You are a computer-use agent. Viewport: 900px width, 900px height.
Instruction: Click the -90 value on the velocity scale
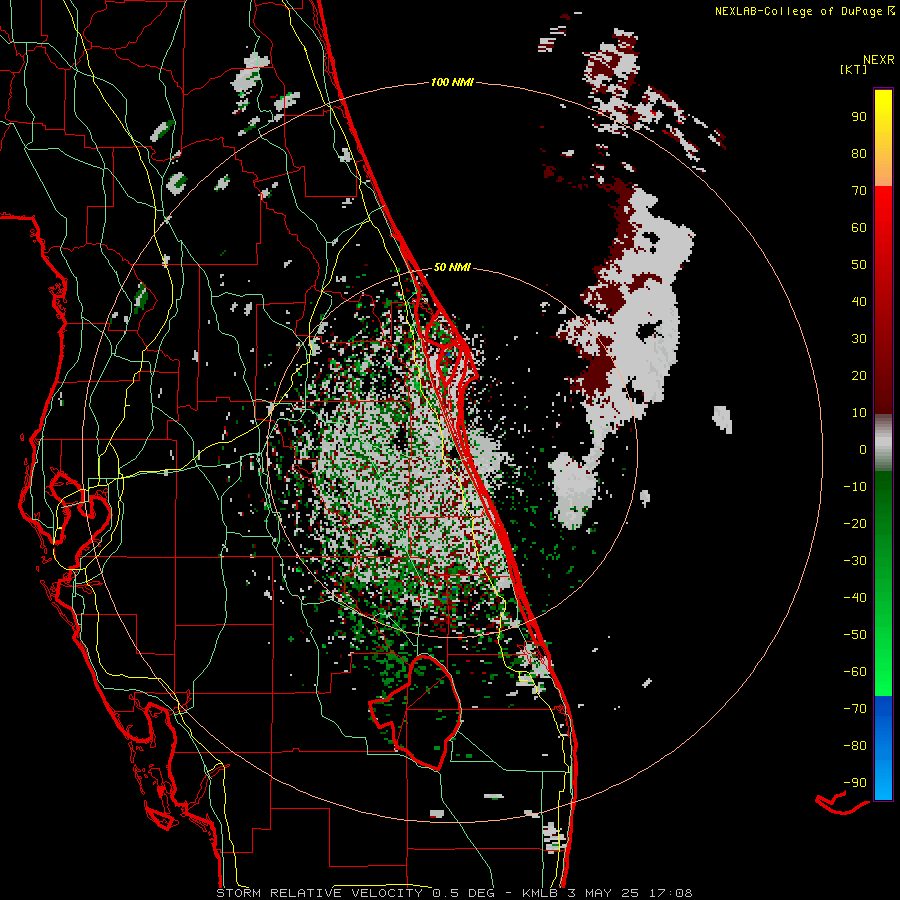855,783
